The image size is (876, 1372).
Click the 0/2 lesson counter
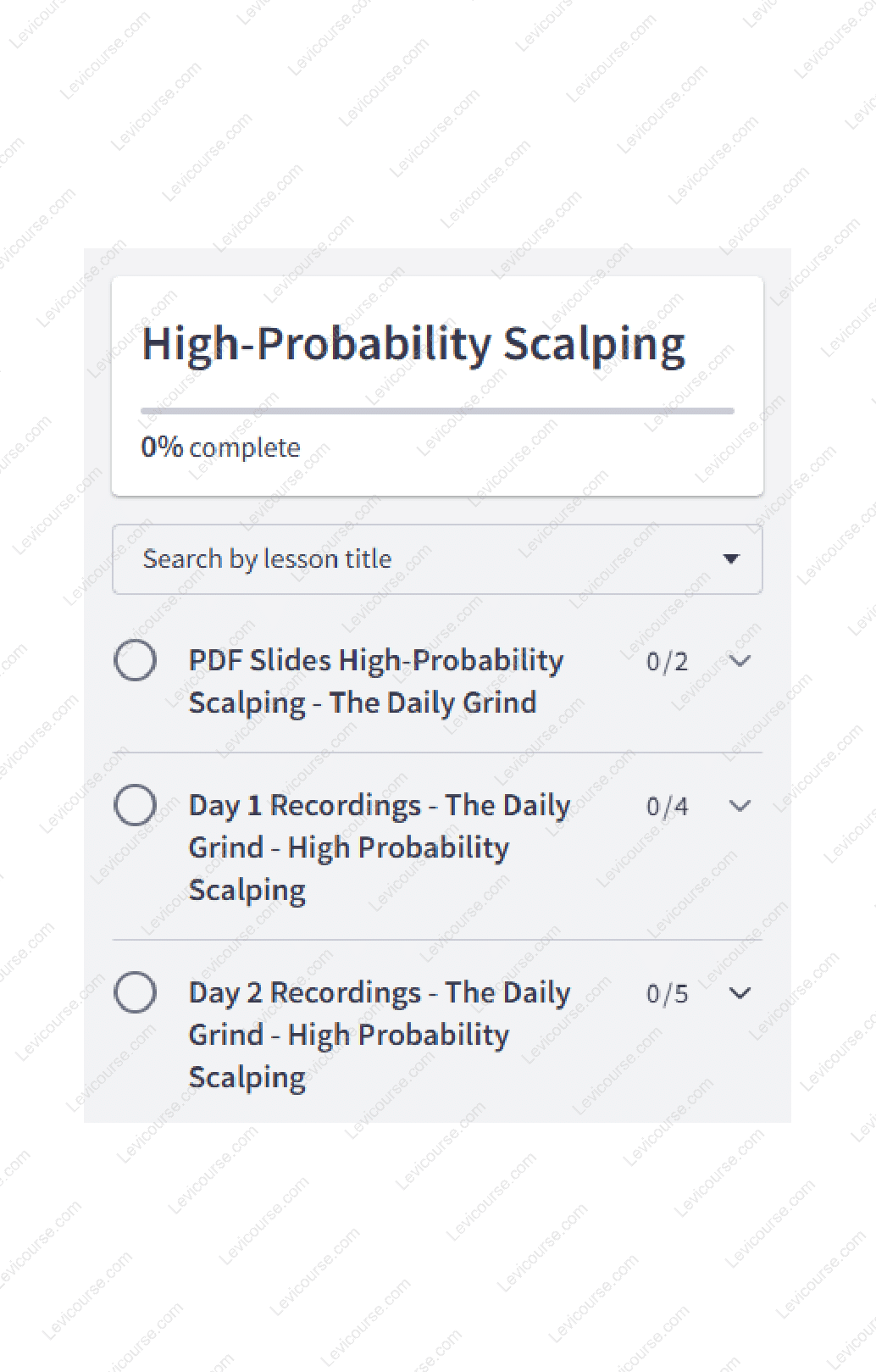pos(668,662)
